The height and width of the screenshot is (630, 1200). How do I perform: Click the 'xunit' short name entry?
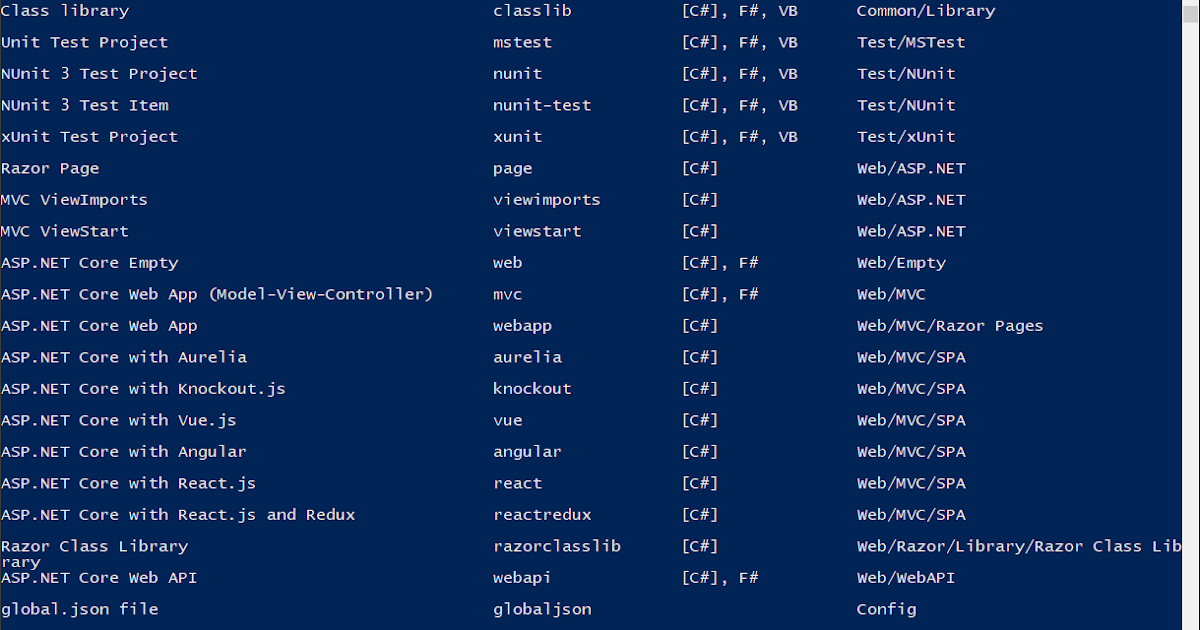tap(518, 137)
